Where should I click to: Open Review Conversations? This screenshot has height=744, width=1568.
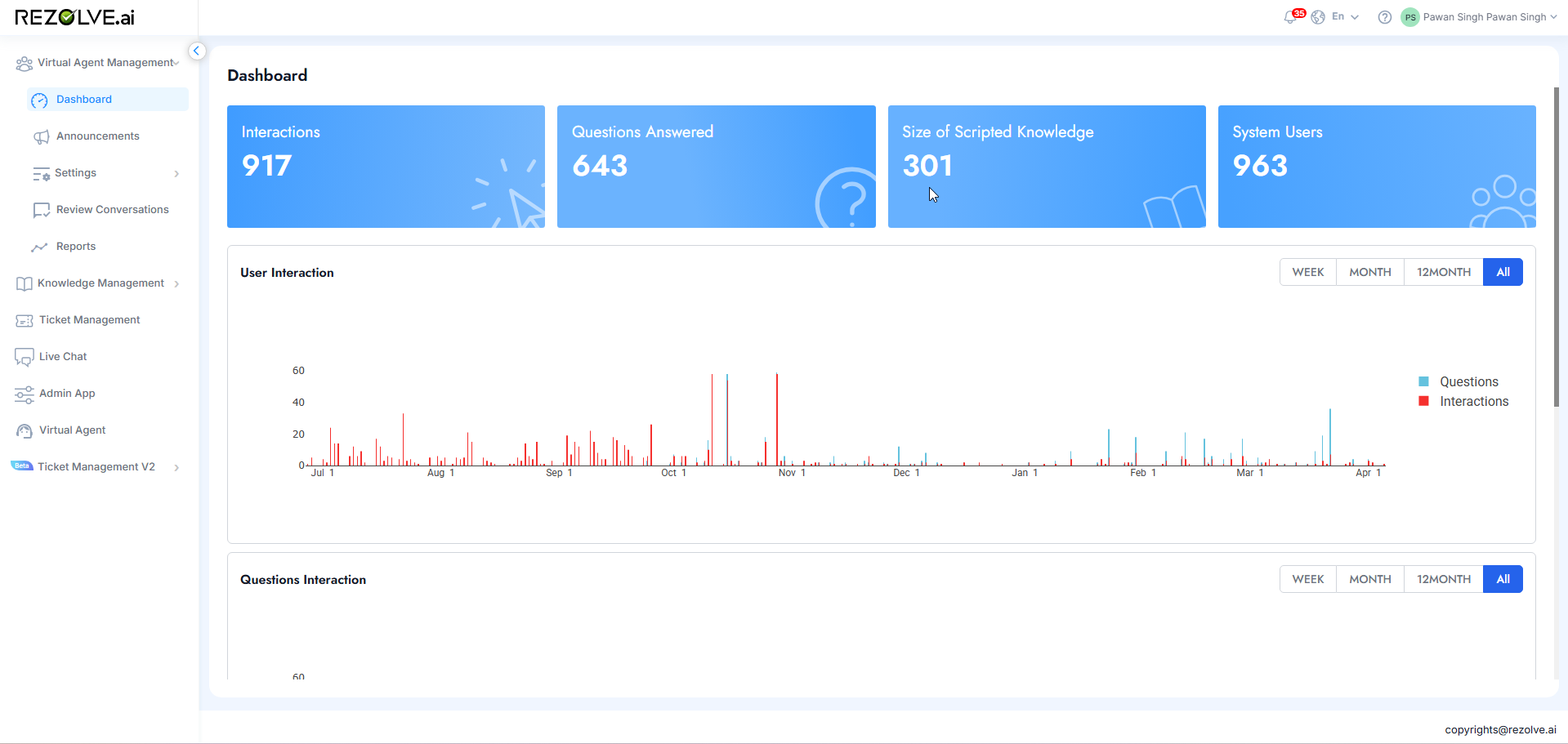(x=113, y=210)
